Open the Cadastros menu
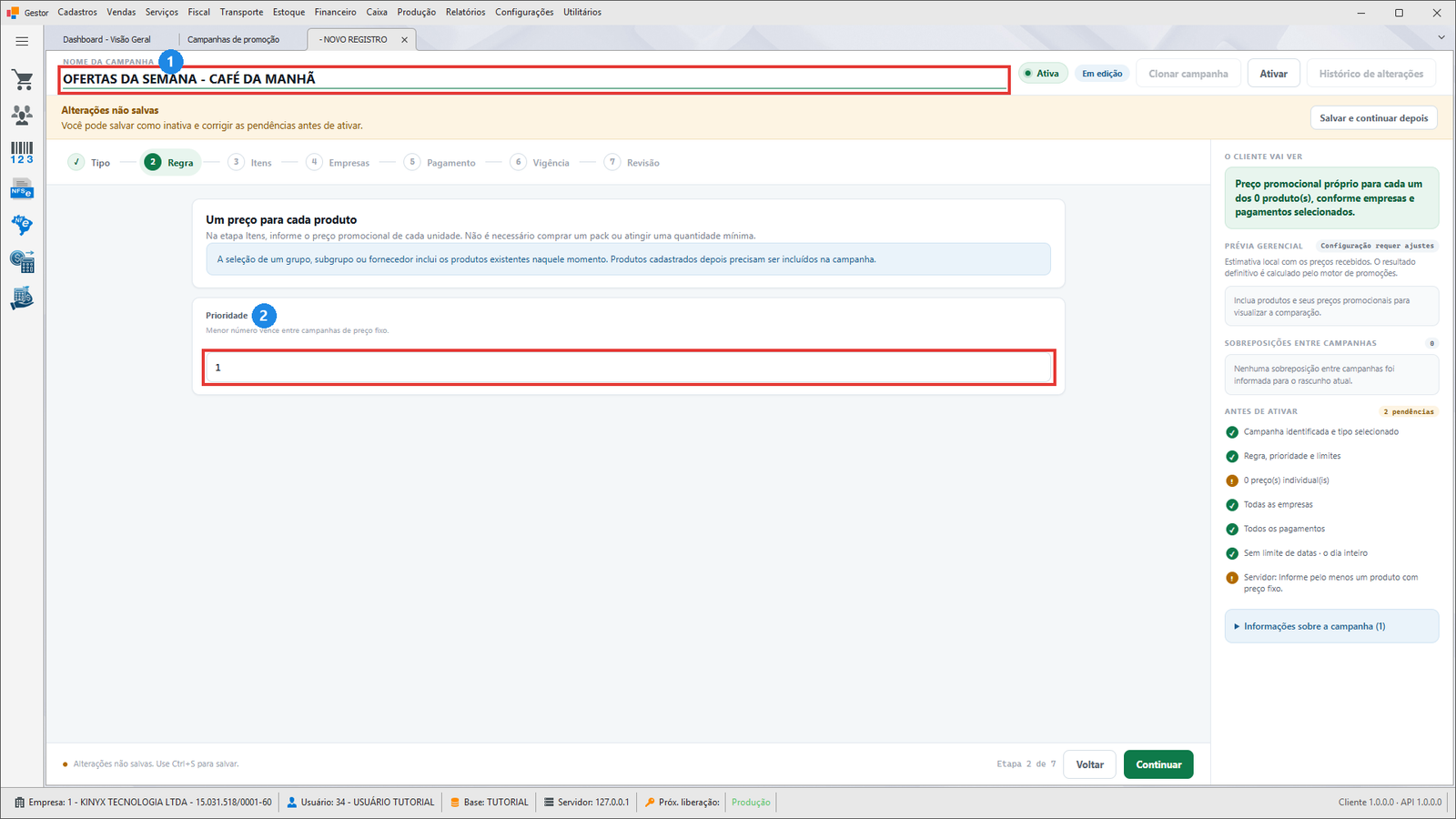This screenshot has width=1456, height=819. coord(77,12)
